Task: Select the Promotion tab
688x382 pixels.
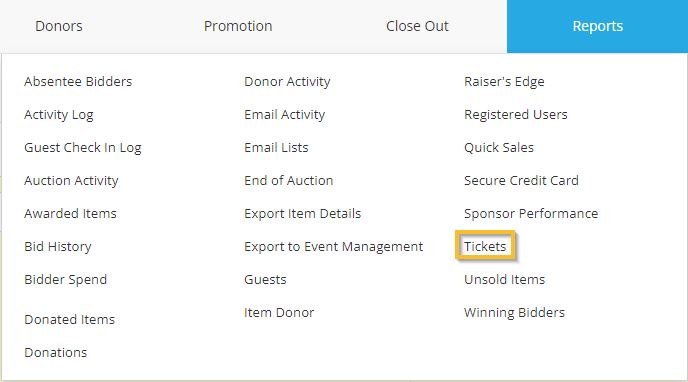Action: click(x=238, y=26)
